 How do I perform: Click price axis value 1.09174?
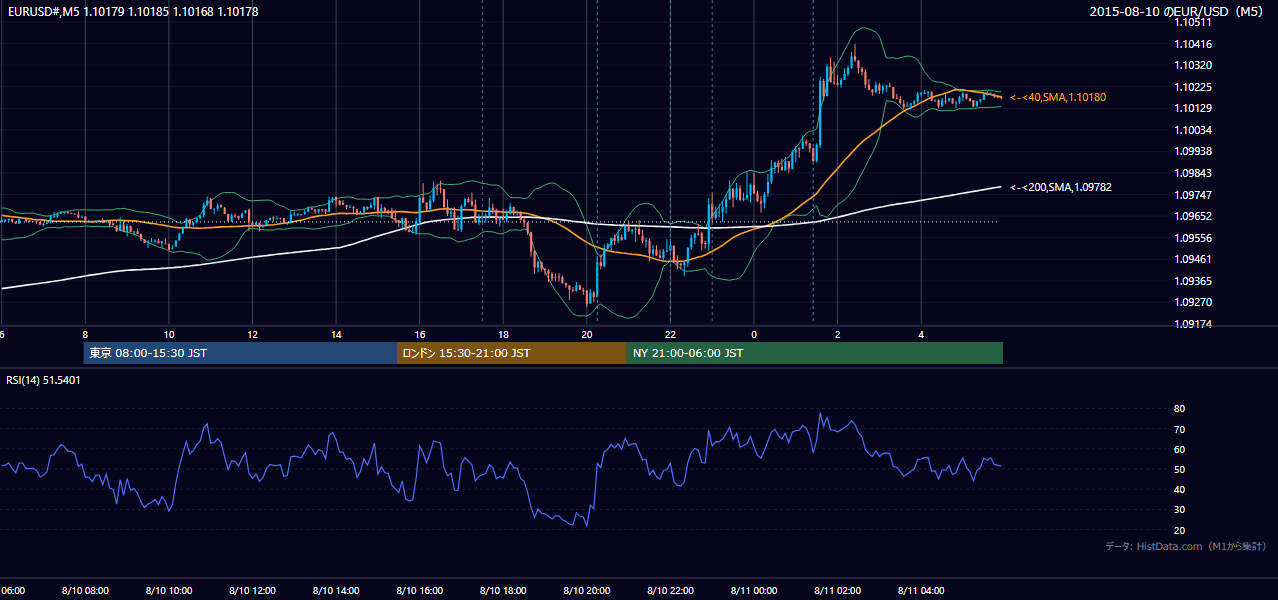click(x=1192, y=324)
